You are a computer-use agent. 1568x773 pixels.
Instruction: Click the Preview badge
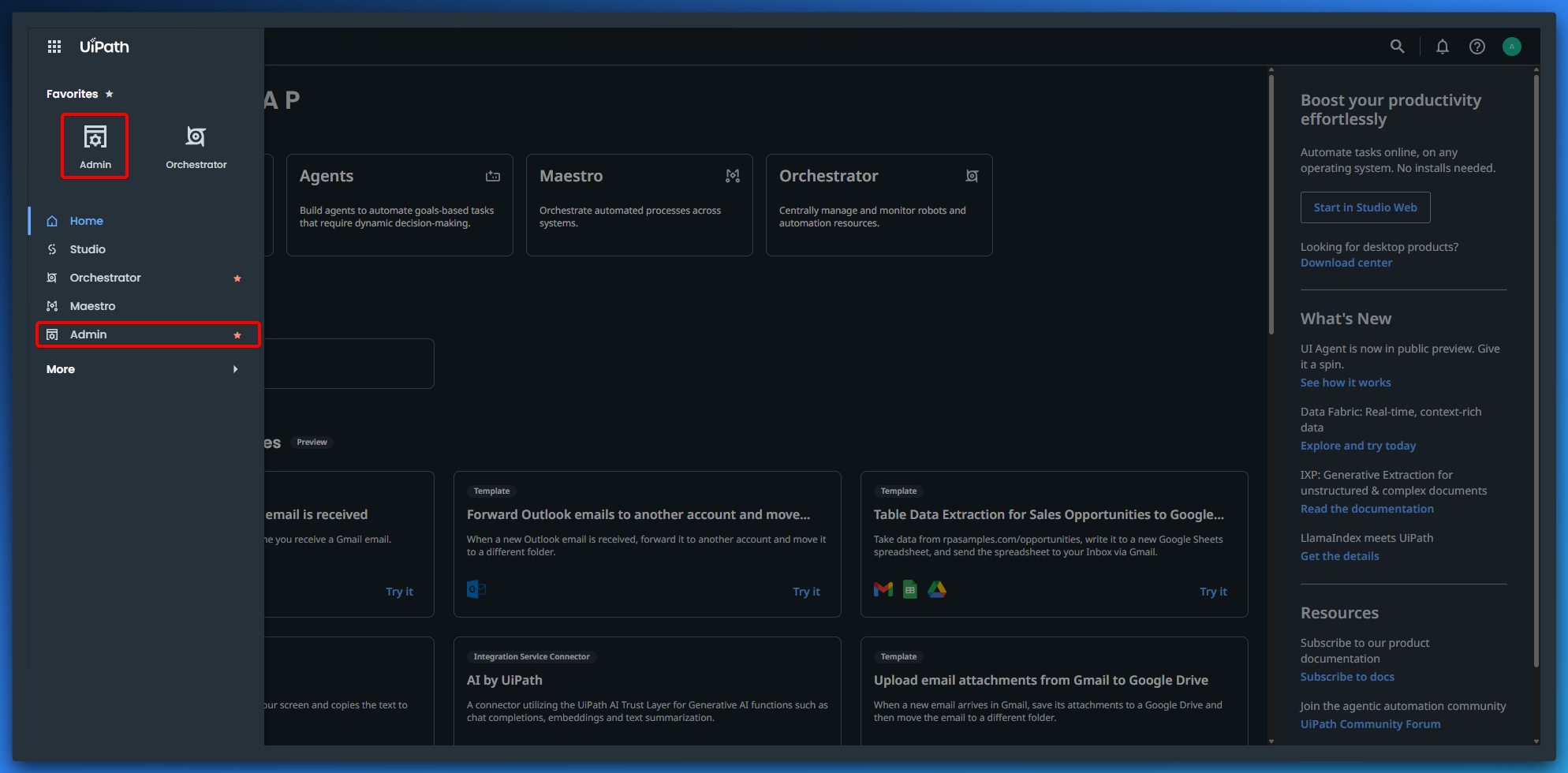point(312,442)
